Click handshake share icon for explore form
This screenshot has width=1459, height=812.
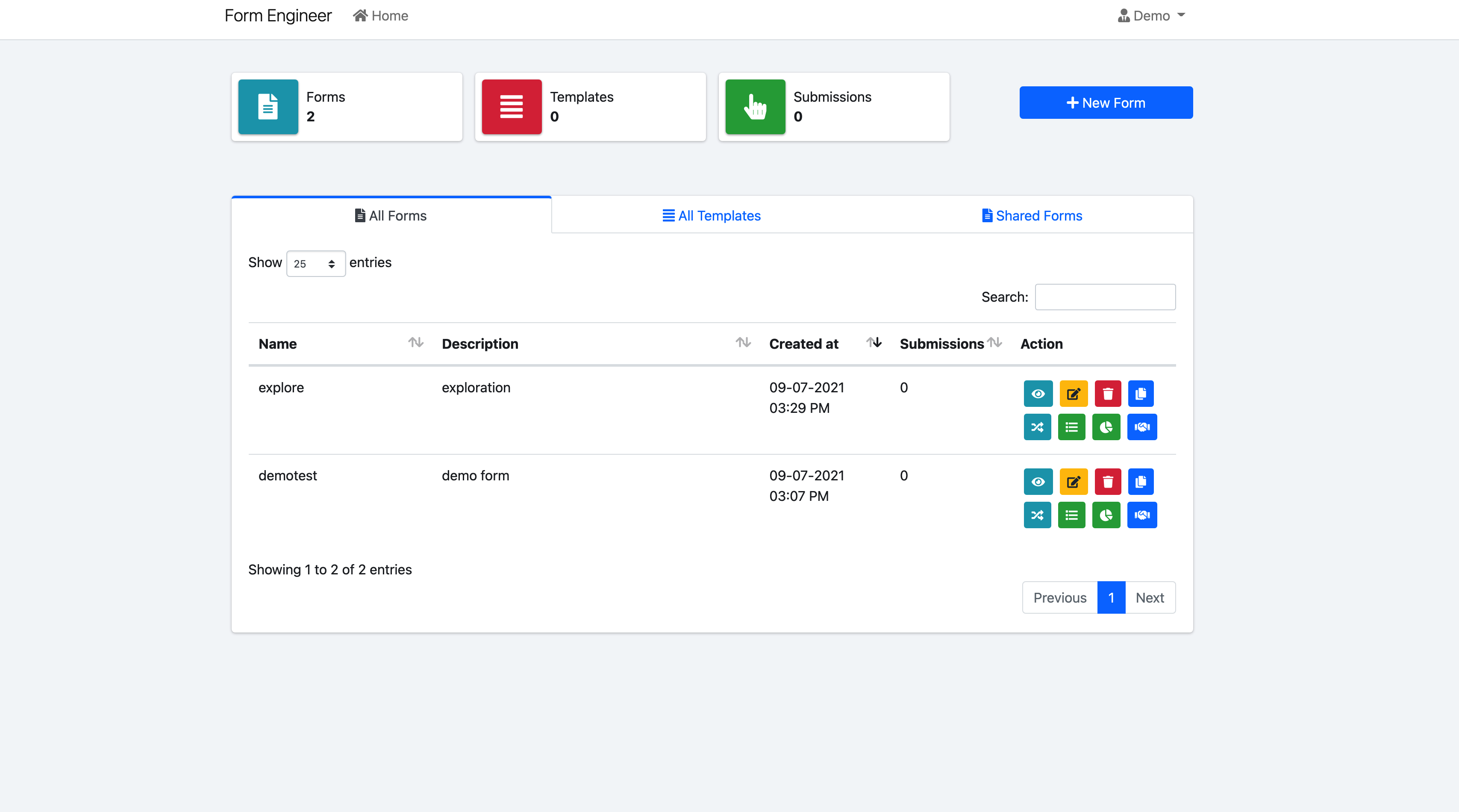point(1142,427)
